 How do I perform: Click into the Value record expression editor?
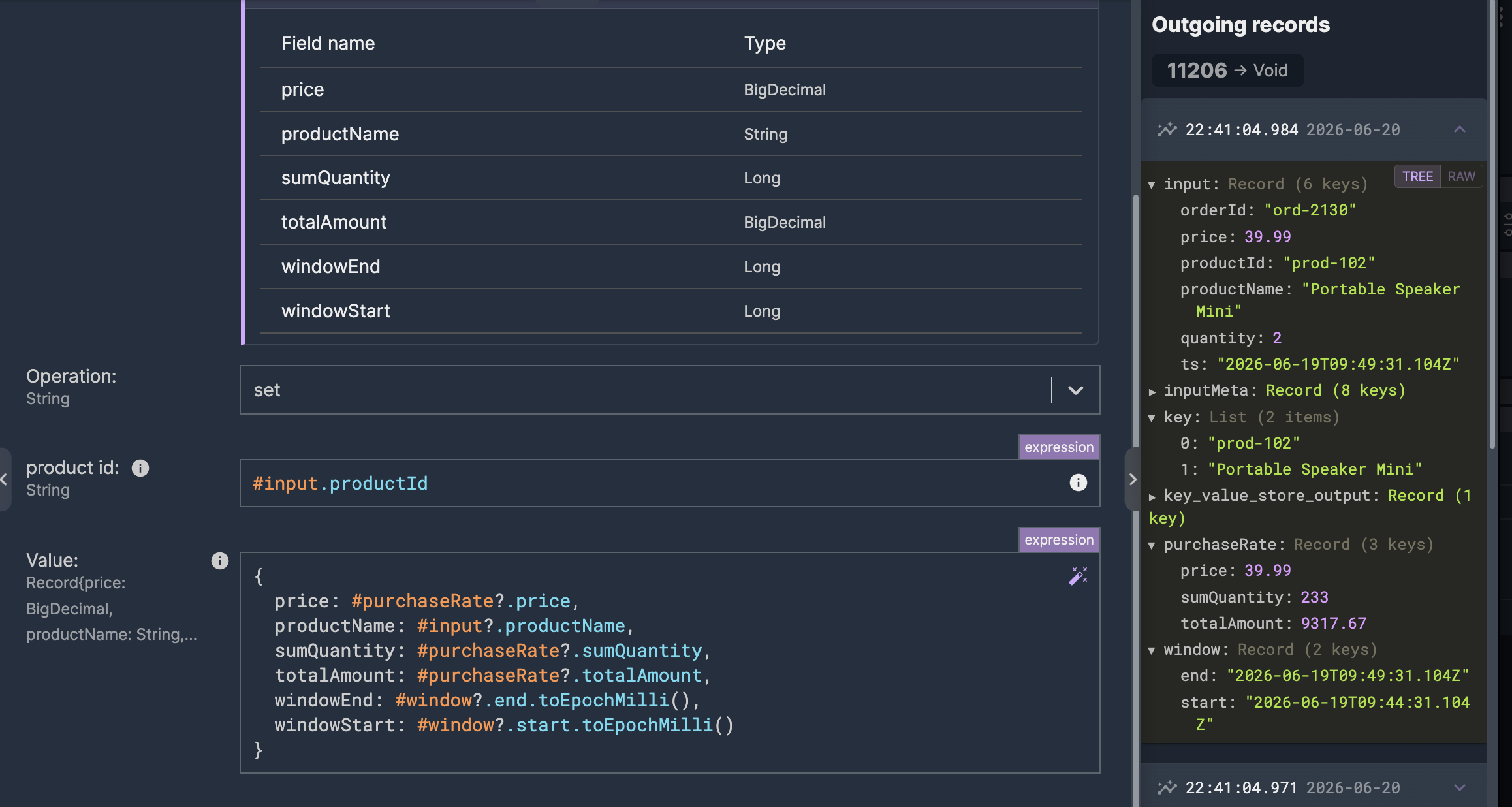669,663
